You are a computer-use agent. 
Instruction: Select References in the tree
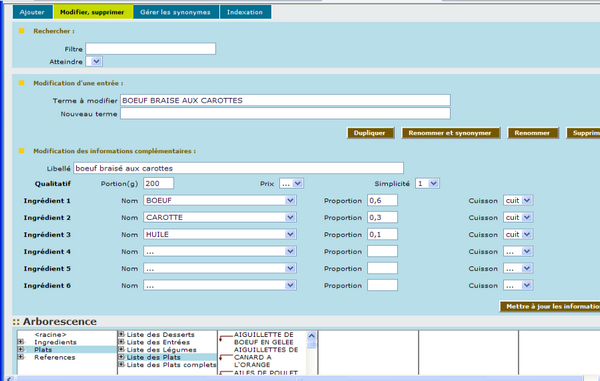coord(55,358)
